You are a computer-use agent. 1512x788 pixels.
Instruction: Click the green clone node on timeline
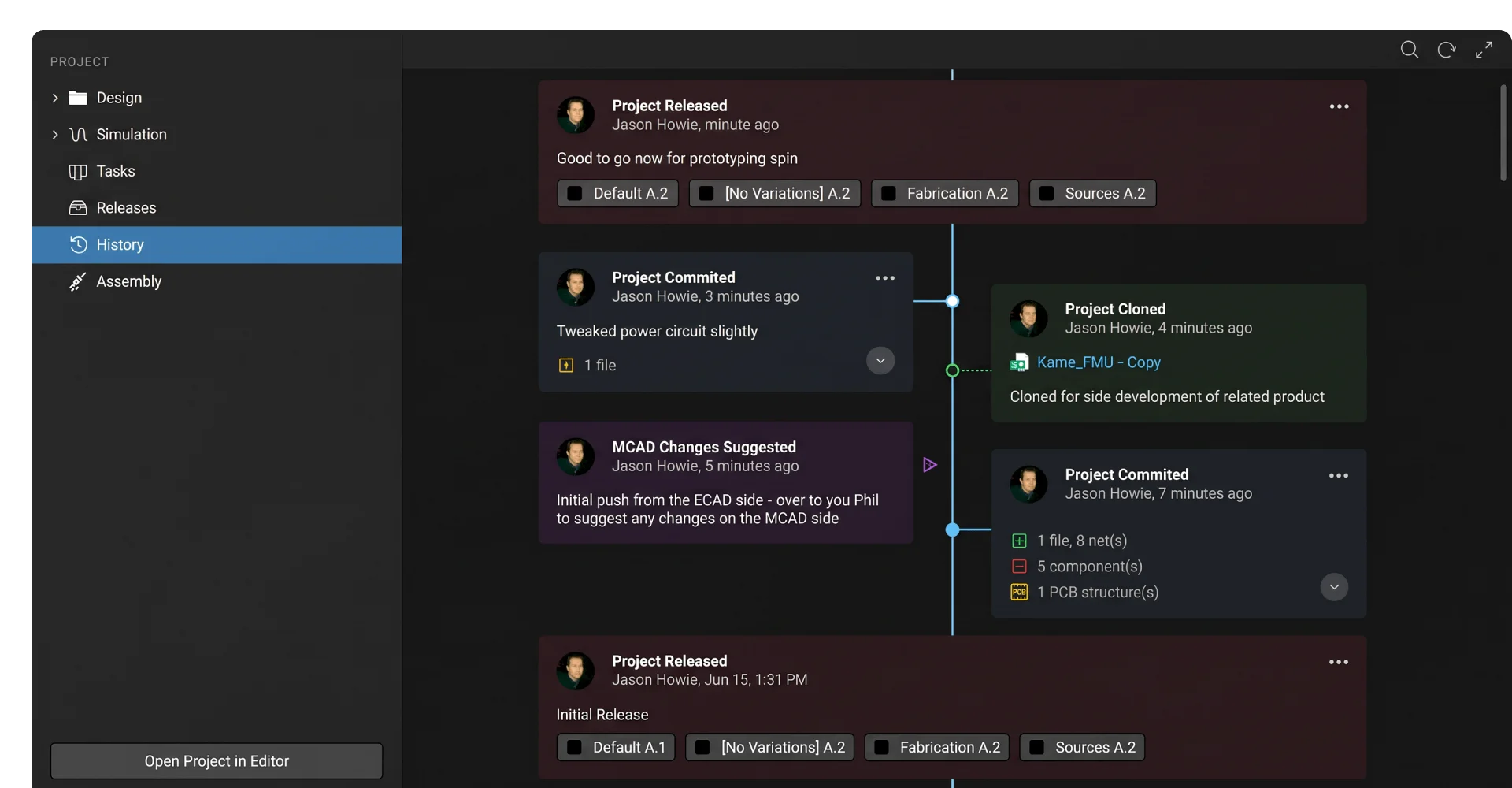952,370
